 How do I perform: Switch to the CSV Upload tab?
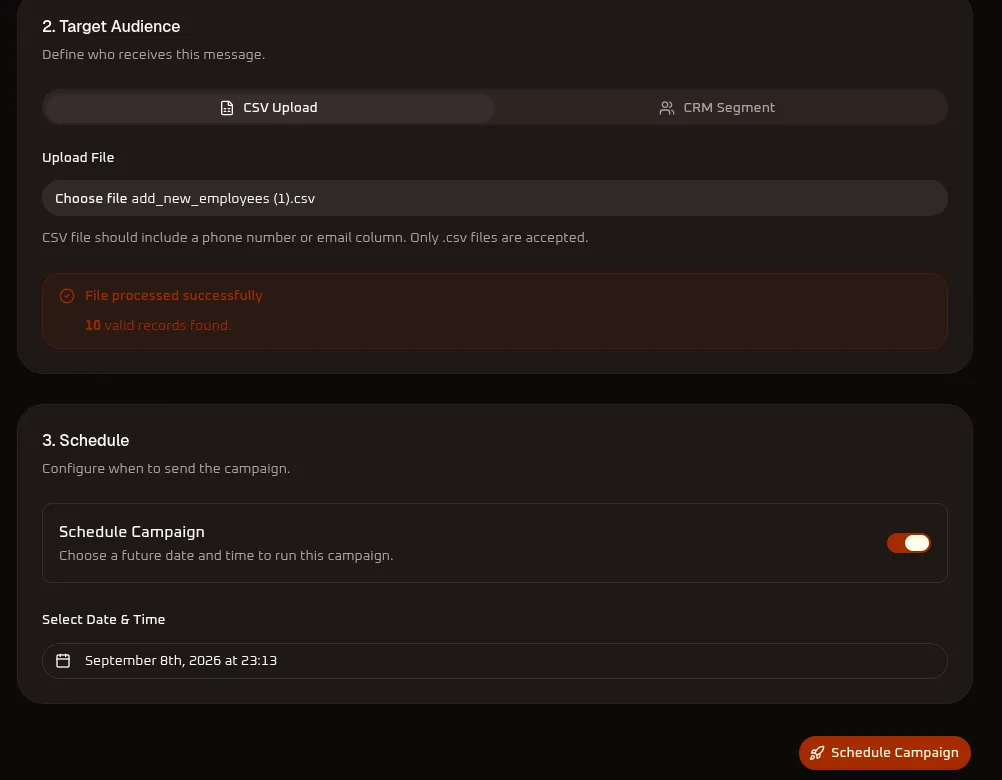point(269,107)
